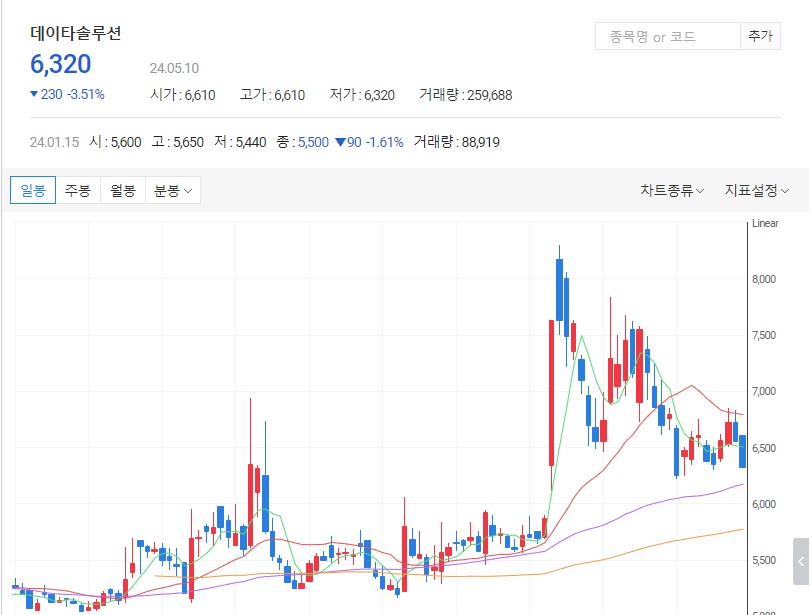The image size is (812, 615).
Task: Click the 8,000 price axis label
Action: 764,279
